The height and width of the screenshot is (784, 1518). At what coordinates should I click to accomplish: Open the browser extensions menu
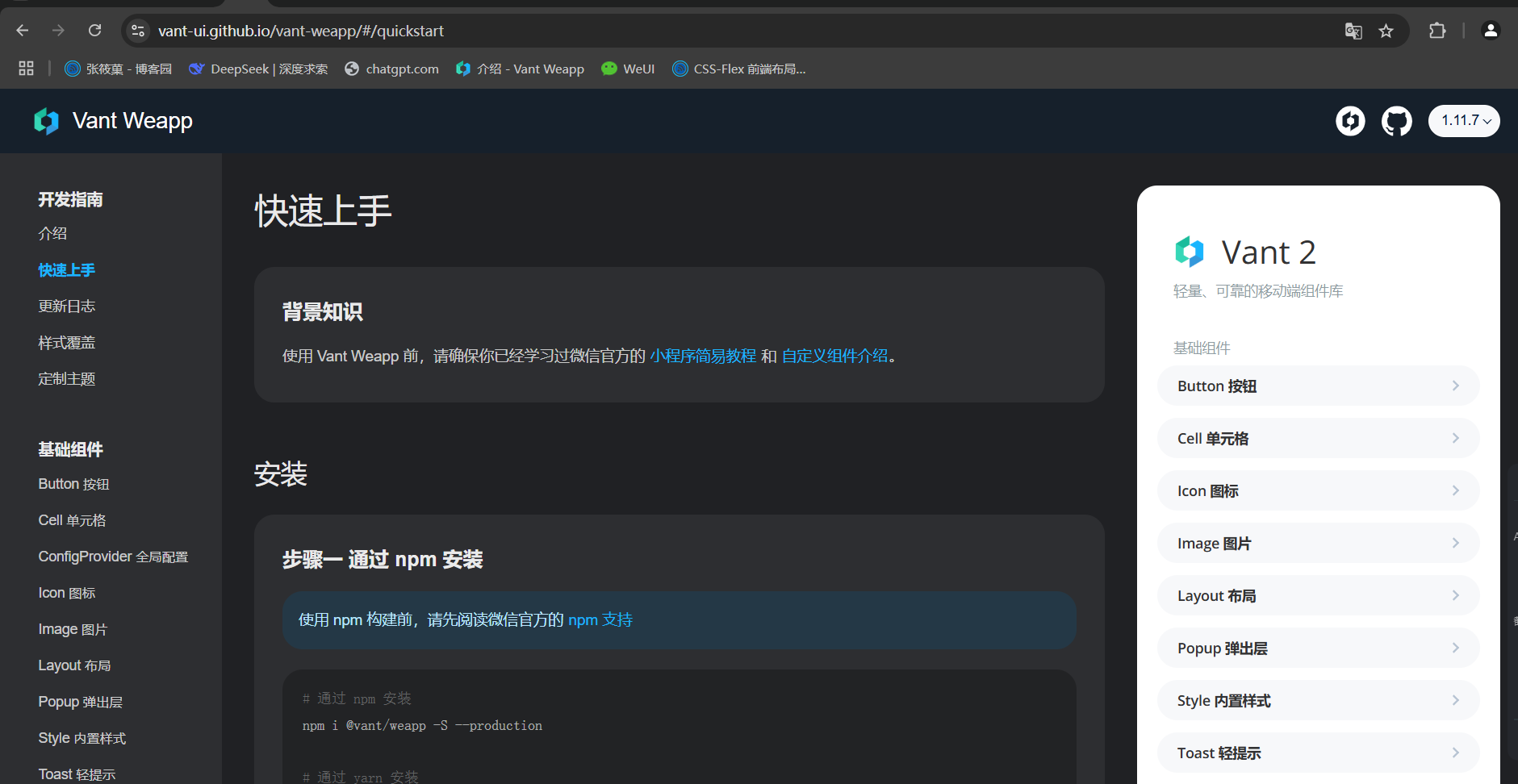tap(1437, 31)
